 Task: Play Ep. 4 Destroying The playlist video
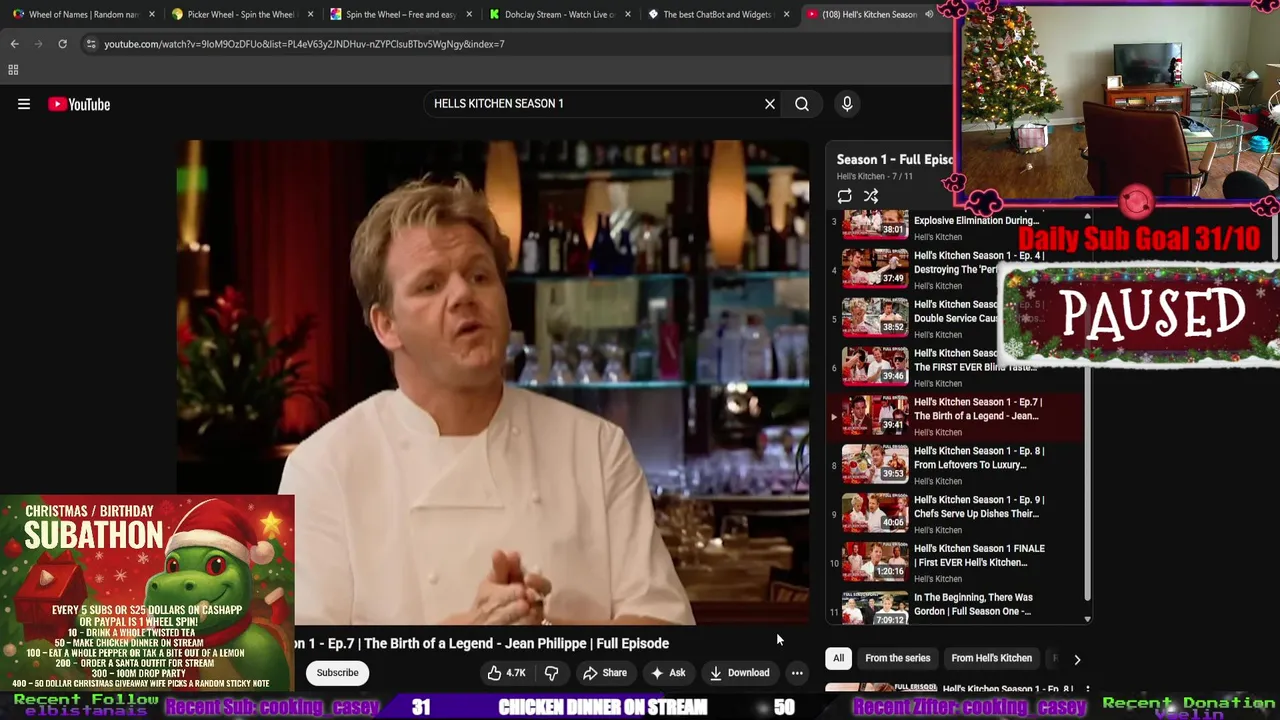coord(954,269)
